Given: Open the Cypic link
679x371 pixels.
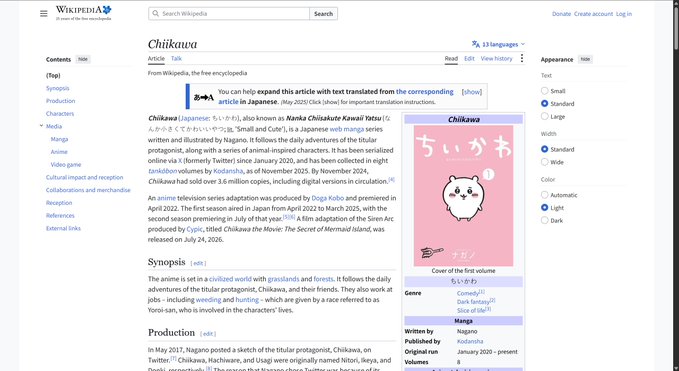Looking at the screenshot, I should click(x=194, y=229).
